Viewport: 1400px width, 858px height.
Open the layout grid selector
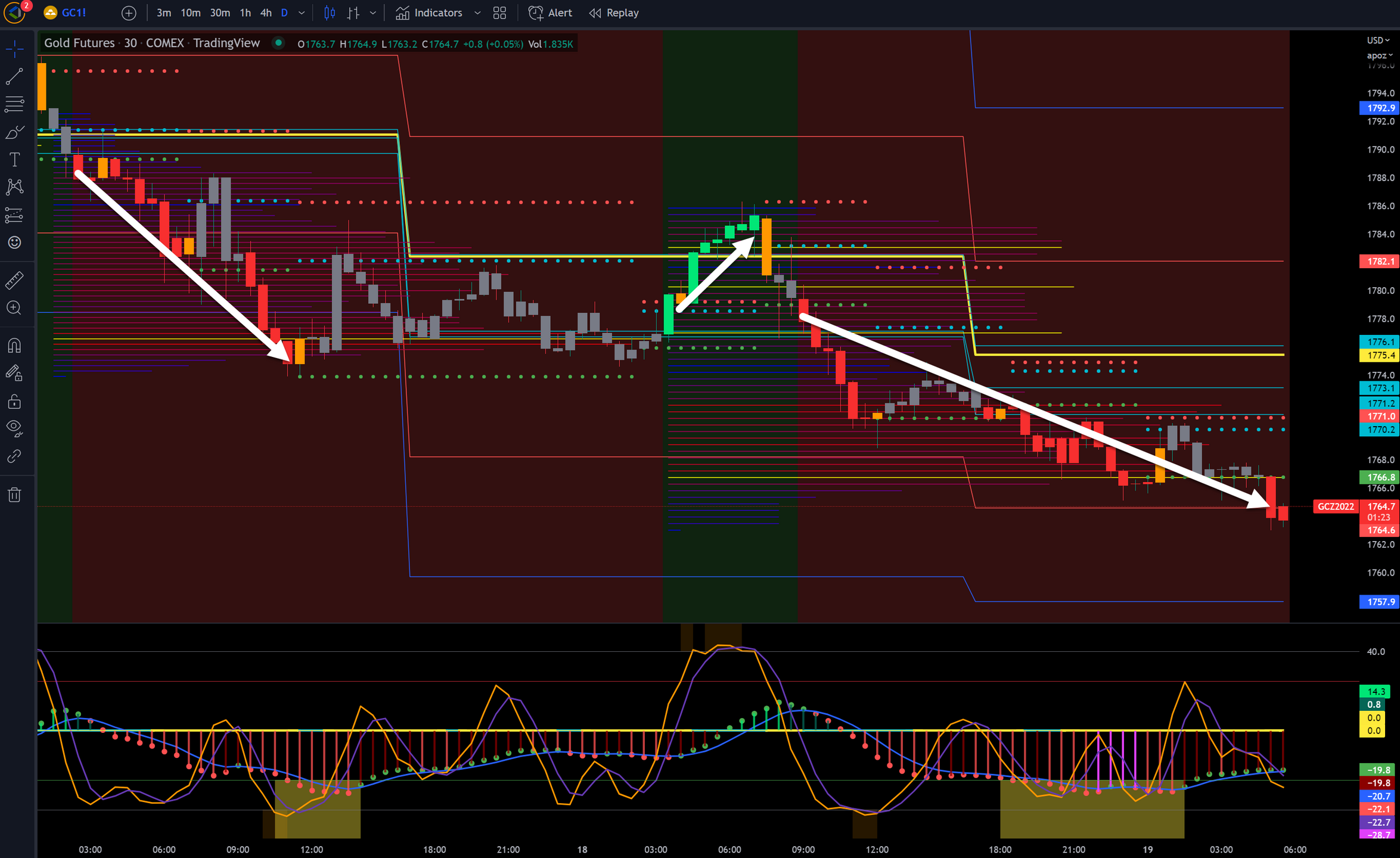point(499,13)
